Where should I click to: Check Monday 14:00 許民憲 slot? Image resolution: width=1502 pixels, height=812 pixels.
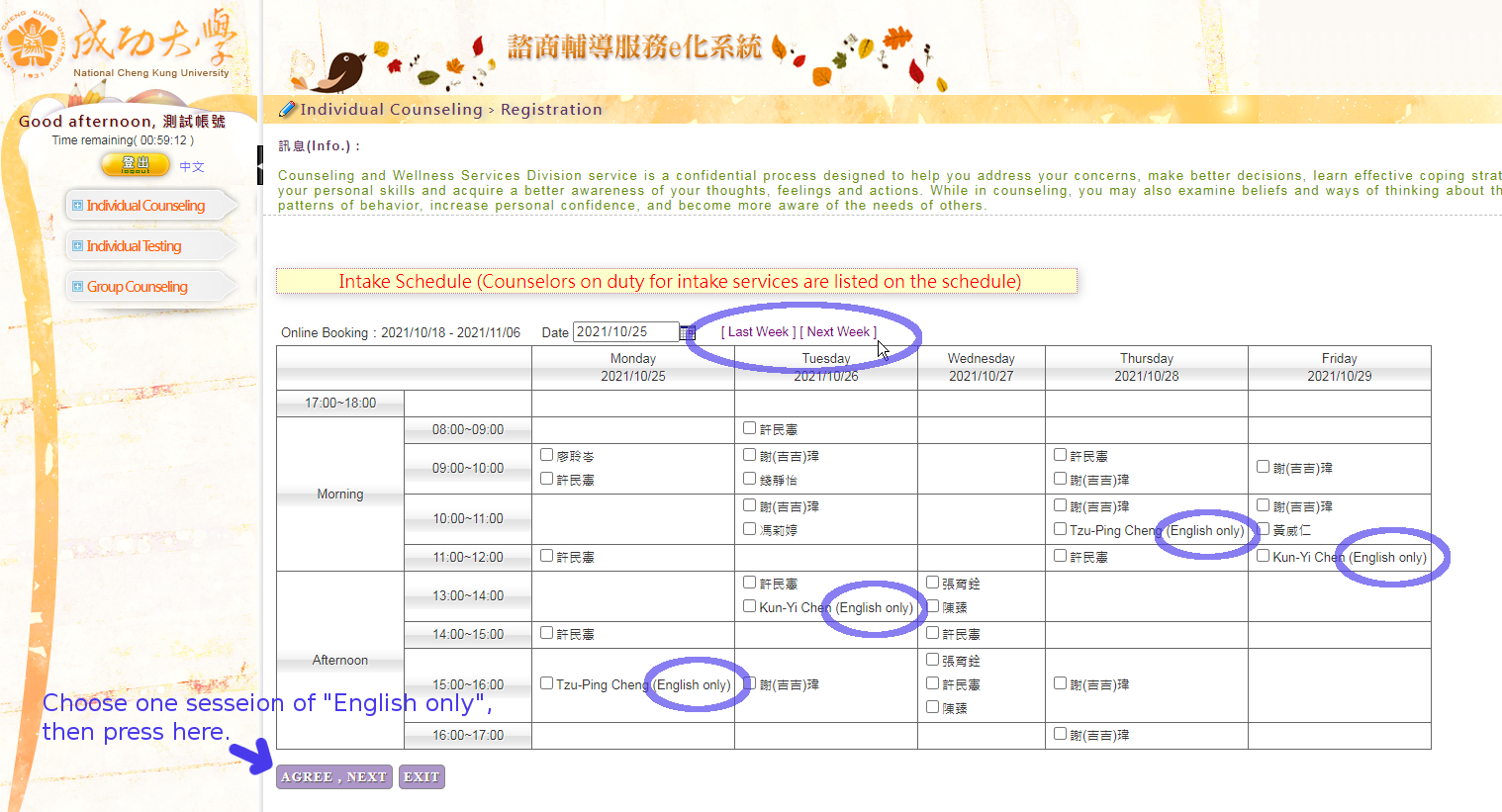[x=547, y=633]
